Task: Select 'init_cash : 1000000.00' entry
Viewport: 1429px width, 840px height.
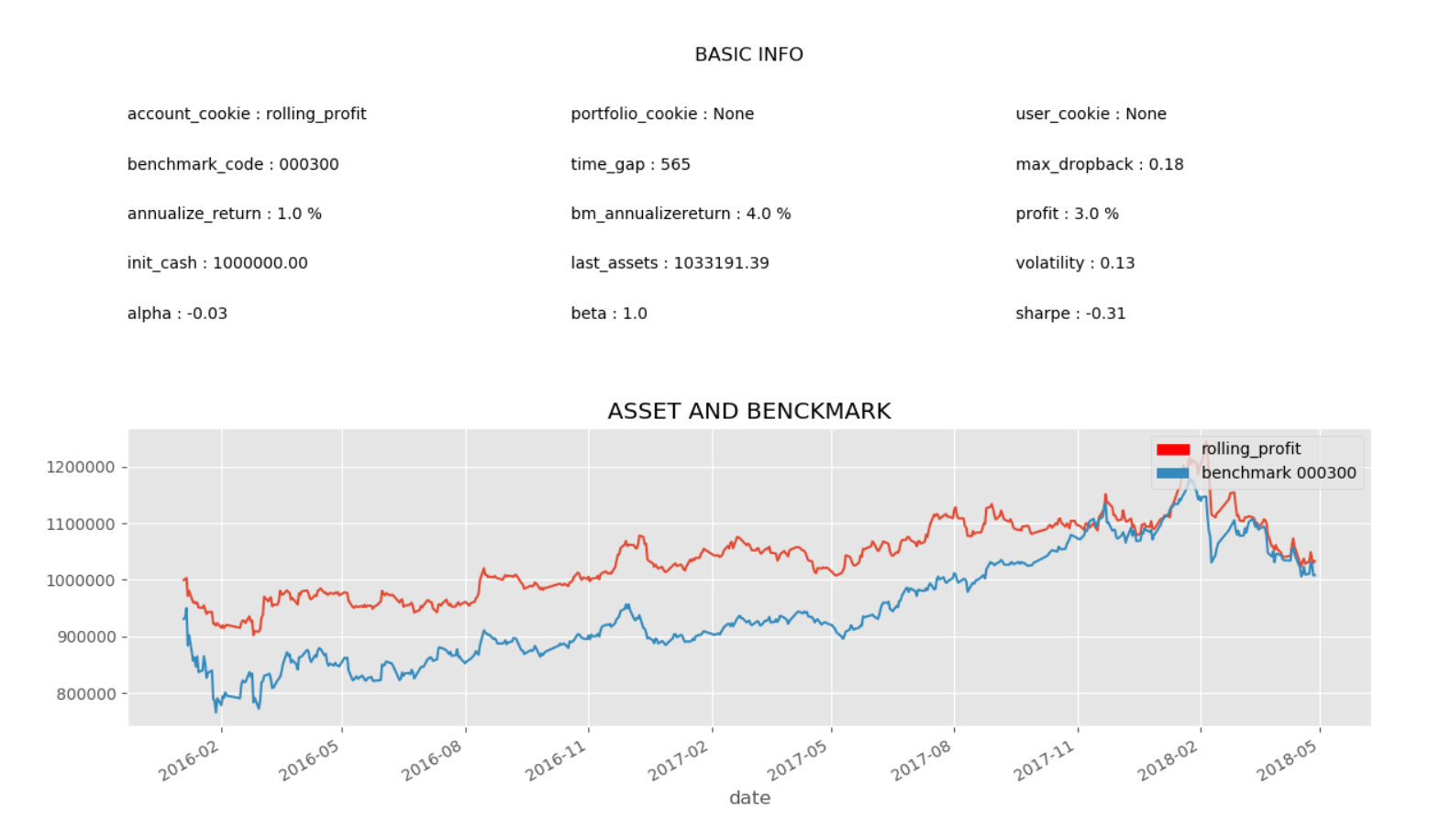Action: [217, 263]
